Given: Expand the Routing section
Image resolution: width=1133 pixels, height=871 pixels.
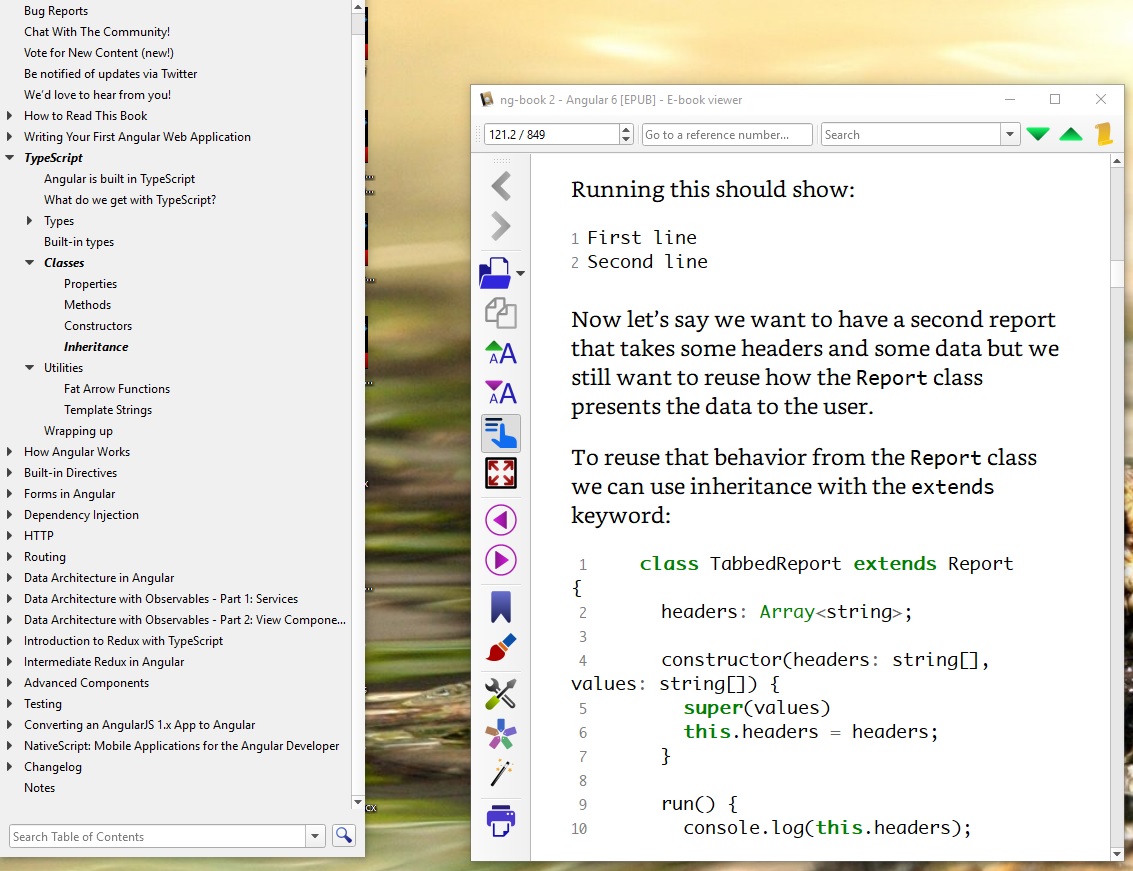Looking at the screenshot, I should tap(9, 557).
